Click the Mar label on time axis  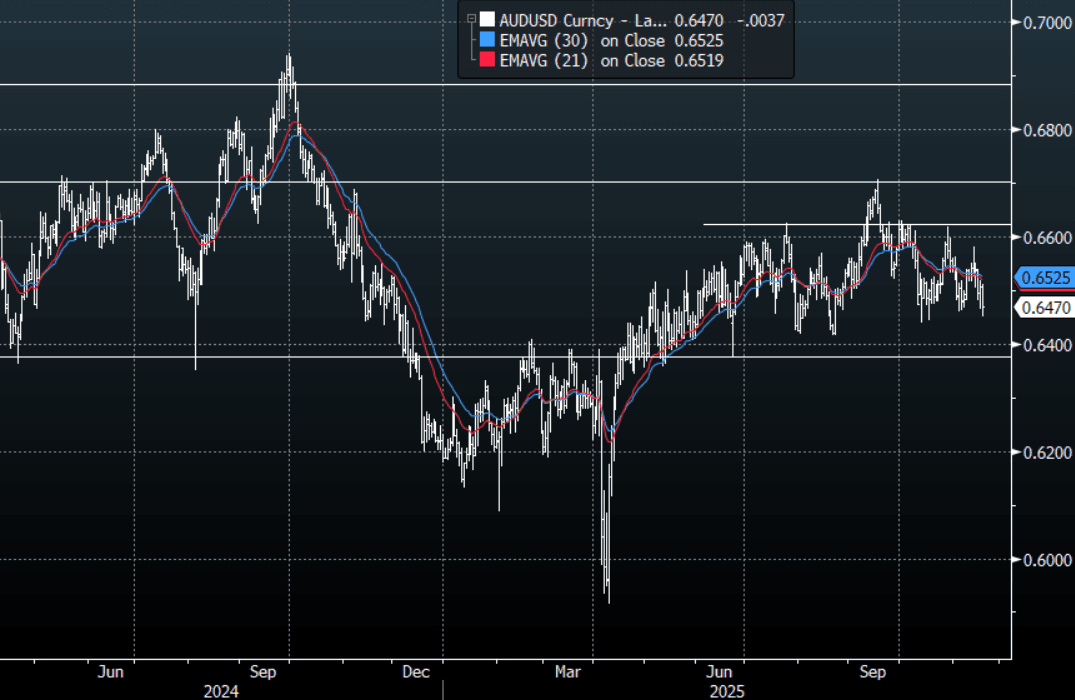pyautogui.click(x=568, y=672)
